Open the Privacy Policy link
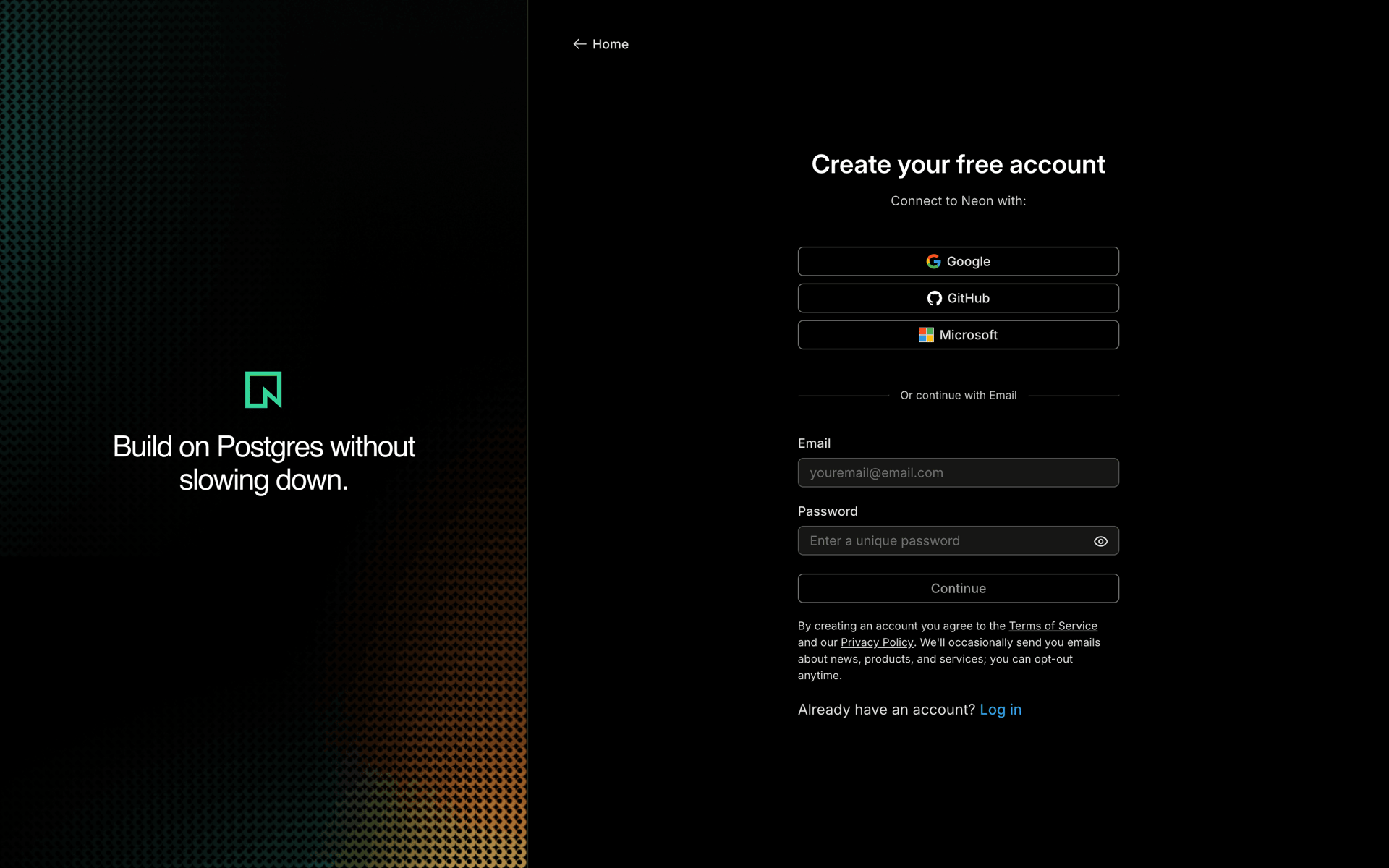This screenshot has height=868, width=1389. 877,642
